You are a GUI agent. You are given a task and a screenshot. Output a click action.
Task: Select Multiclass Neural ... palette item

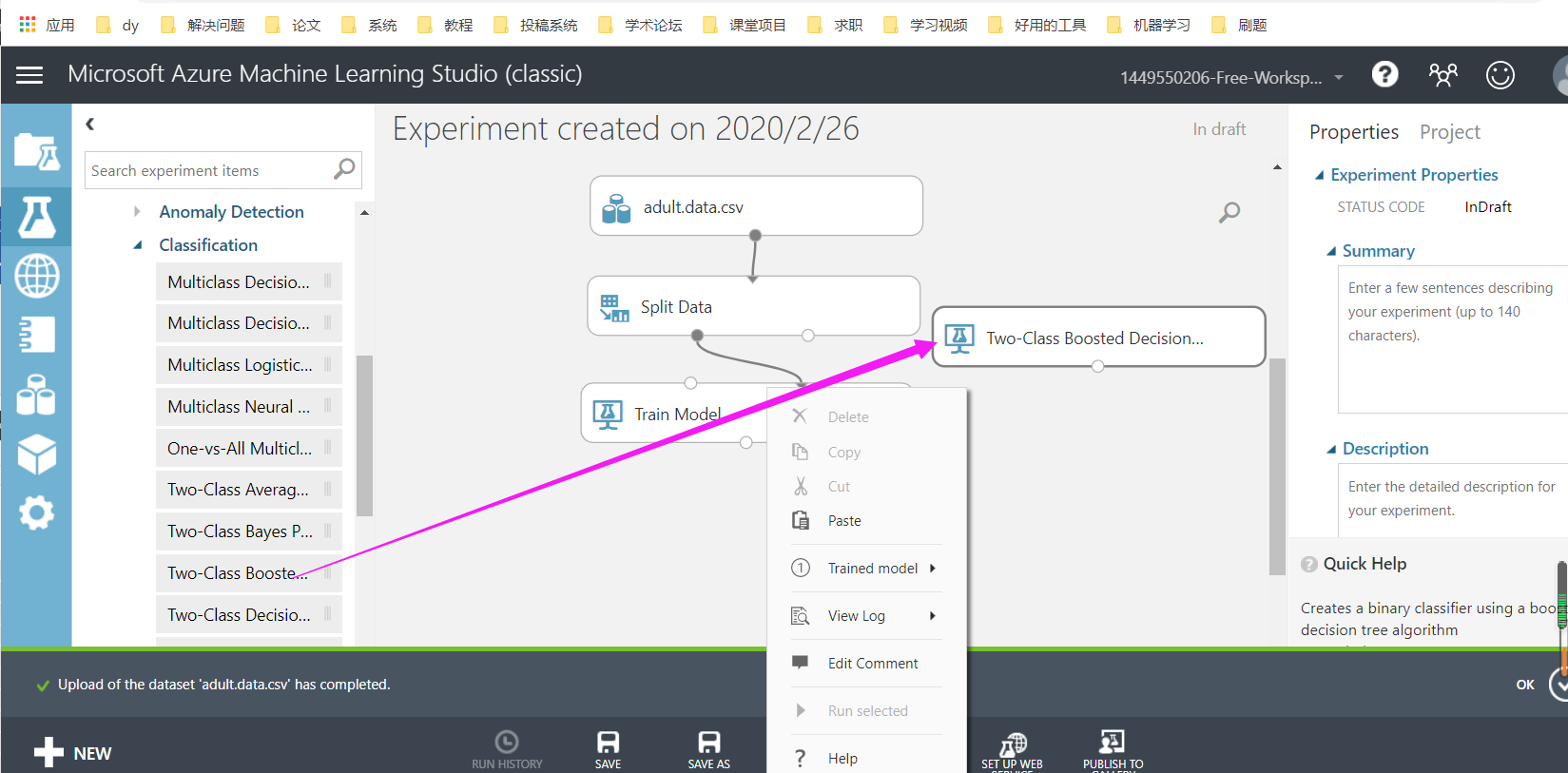(249, 406)
